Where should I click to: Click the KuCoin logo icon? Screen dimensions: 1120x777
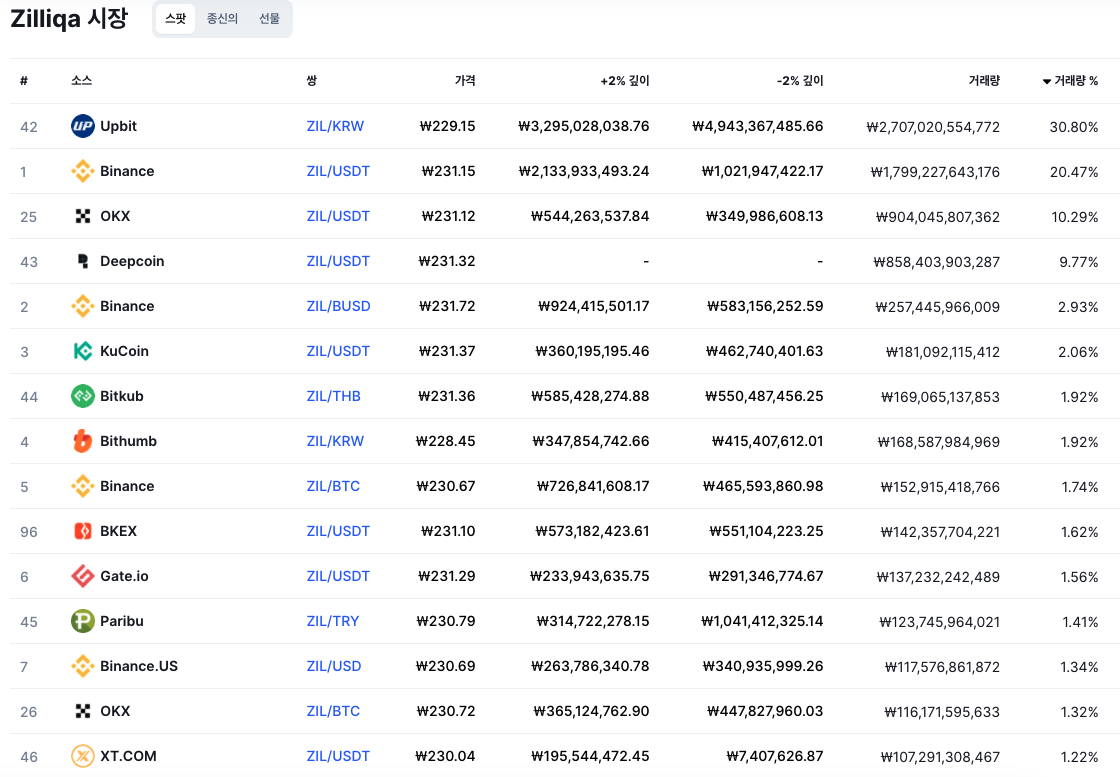coord(83,351)
